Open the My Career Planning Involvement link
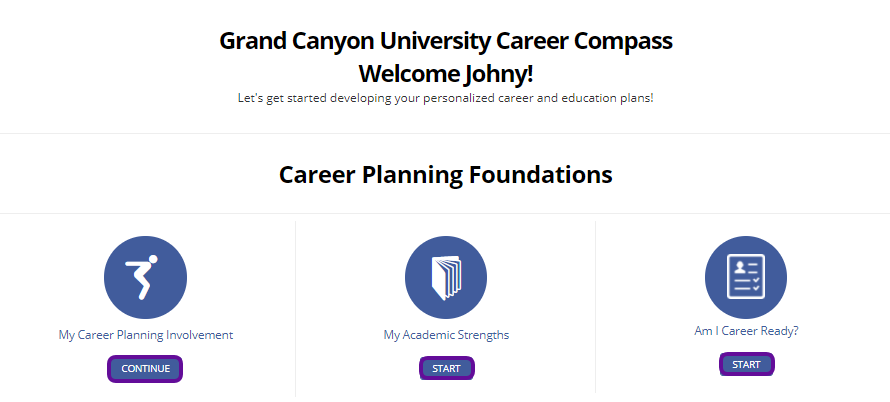This screenshot has width=890, height=402. tap(146, 335)
